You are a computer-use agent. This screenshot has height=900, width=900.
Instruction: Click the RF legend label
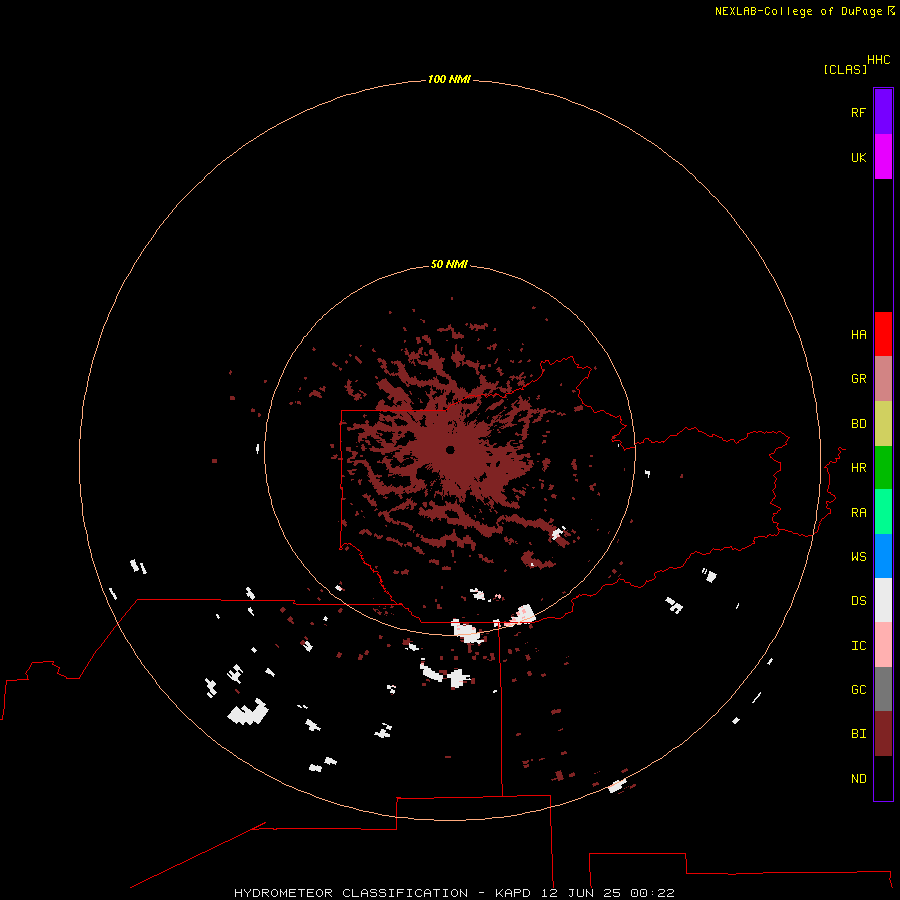click(x=858, y=112)
